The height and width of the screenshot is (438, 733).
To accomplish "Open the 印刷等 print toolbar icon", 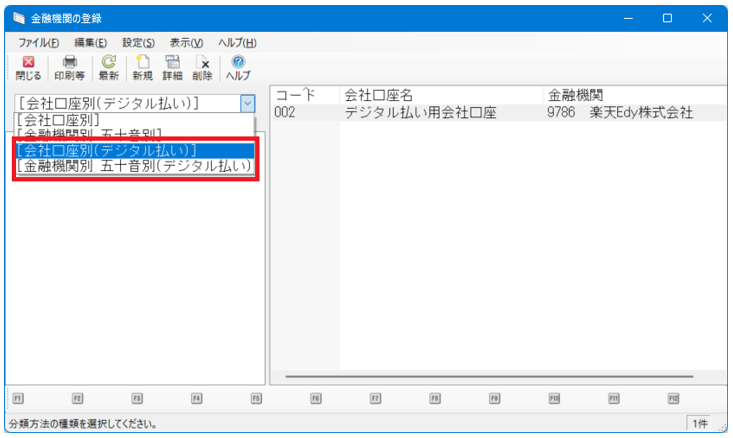I will [70, 68].
